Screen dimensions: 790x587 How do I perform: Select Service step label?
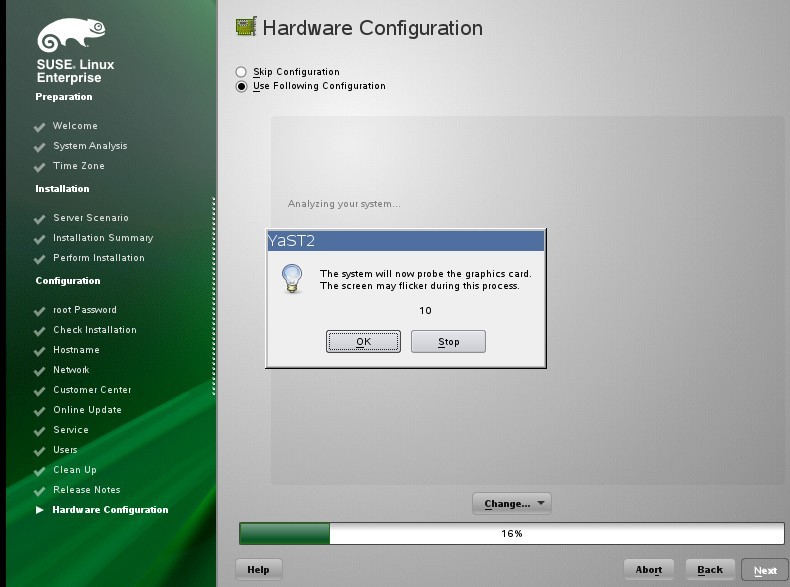pyautogui.click(x=71, y=429)
